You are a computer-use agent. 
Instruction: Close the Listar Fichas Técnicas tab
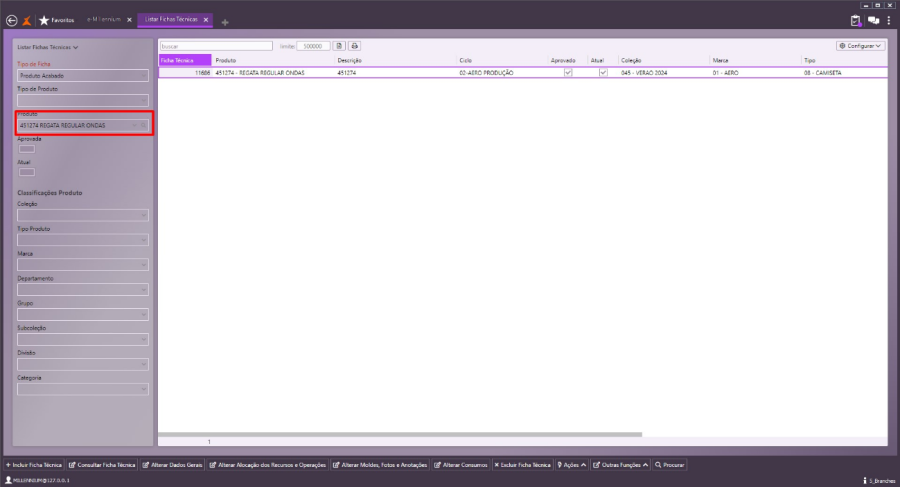pyautogui.click(x=205, y=20)
